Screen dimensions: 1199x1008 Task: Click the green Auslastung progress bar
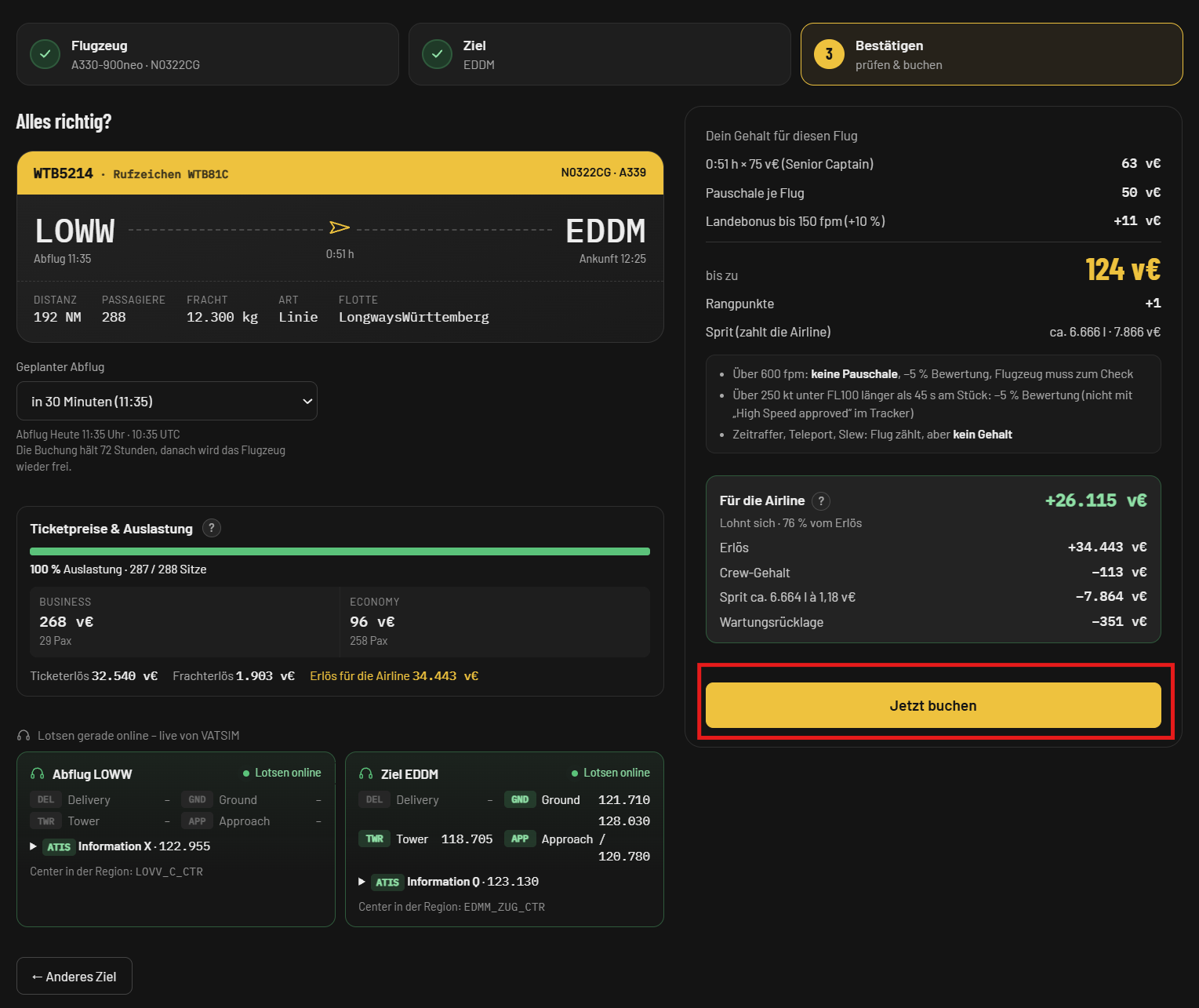click(340, 551)
